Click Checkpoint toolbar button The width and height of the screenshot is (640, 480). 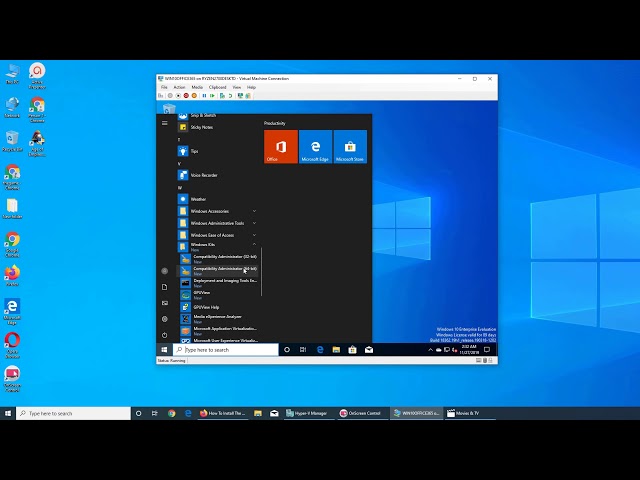pos(222,96)
